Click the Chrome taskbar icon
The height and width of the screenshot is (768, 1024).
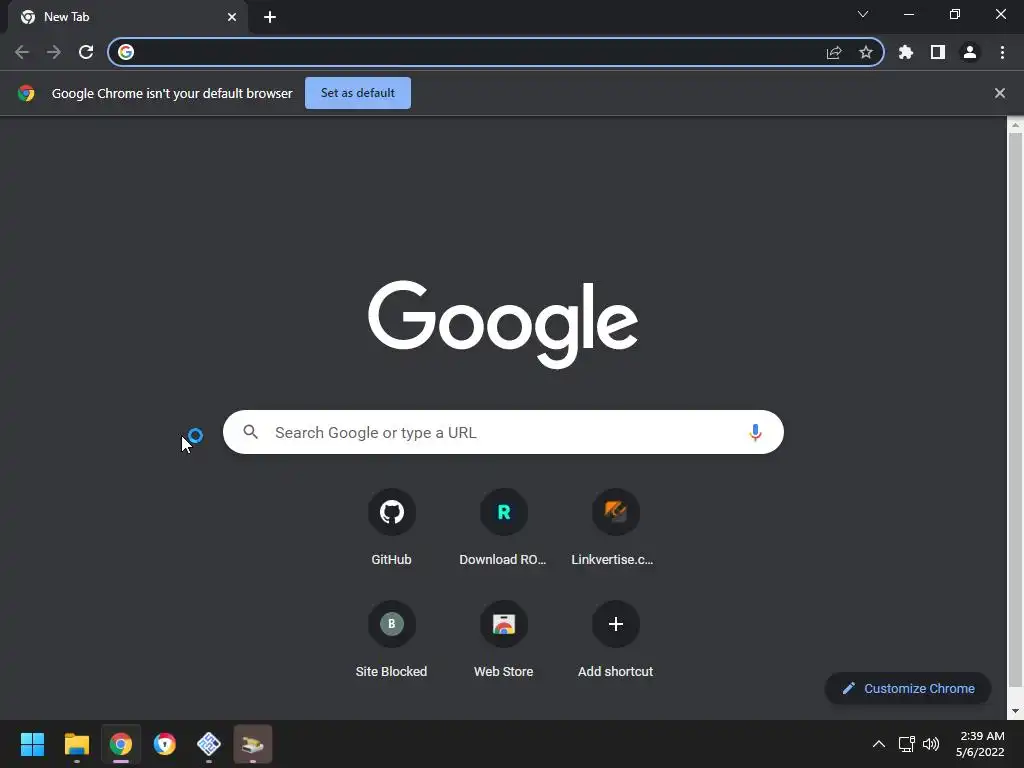click(121, 744)
